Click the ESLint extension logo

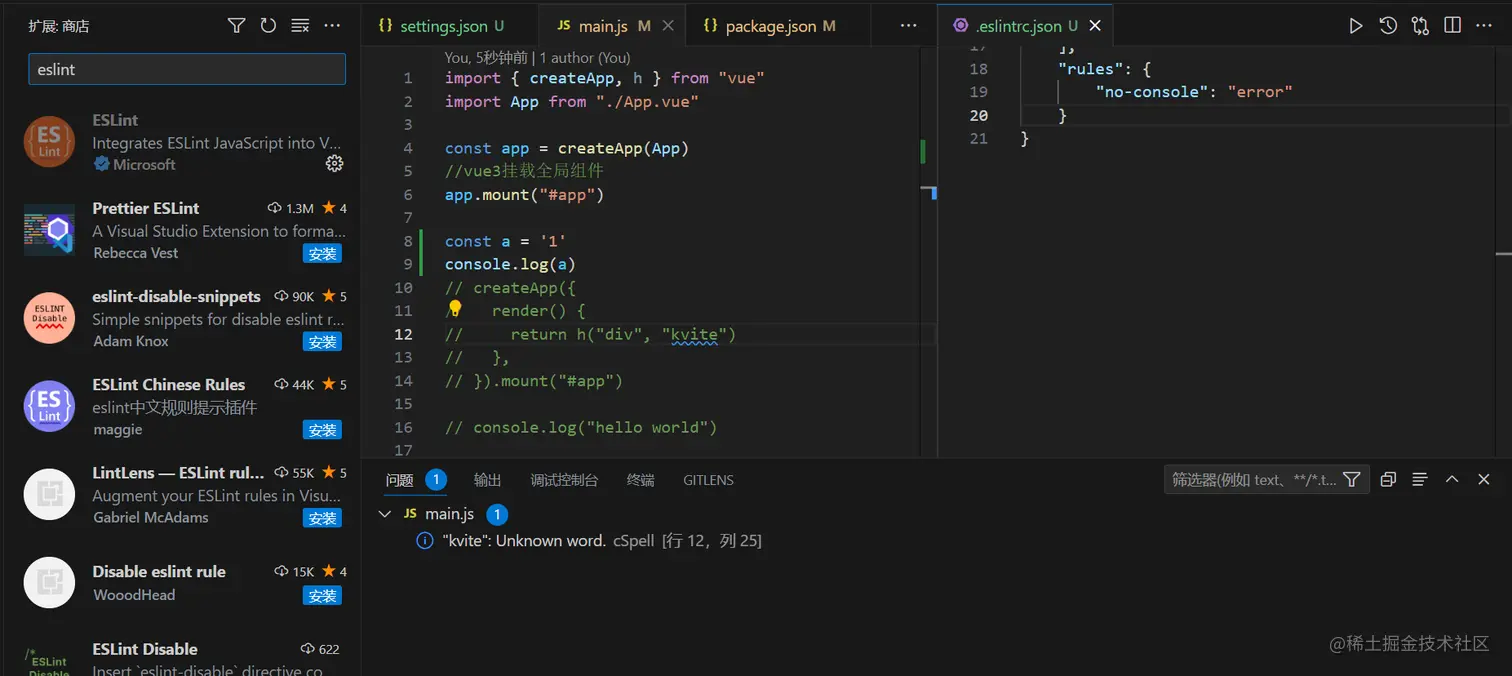[49, 142]
